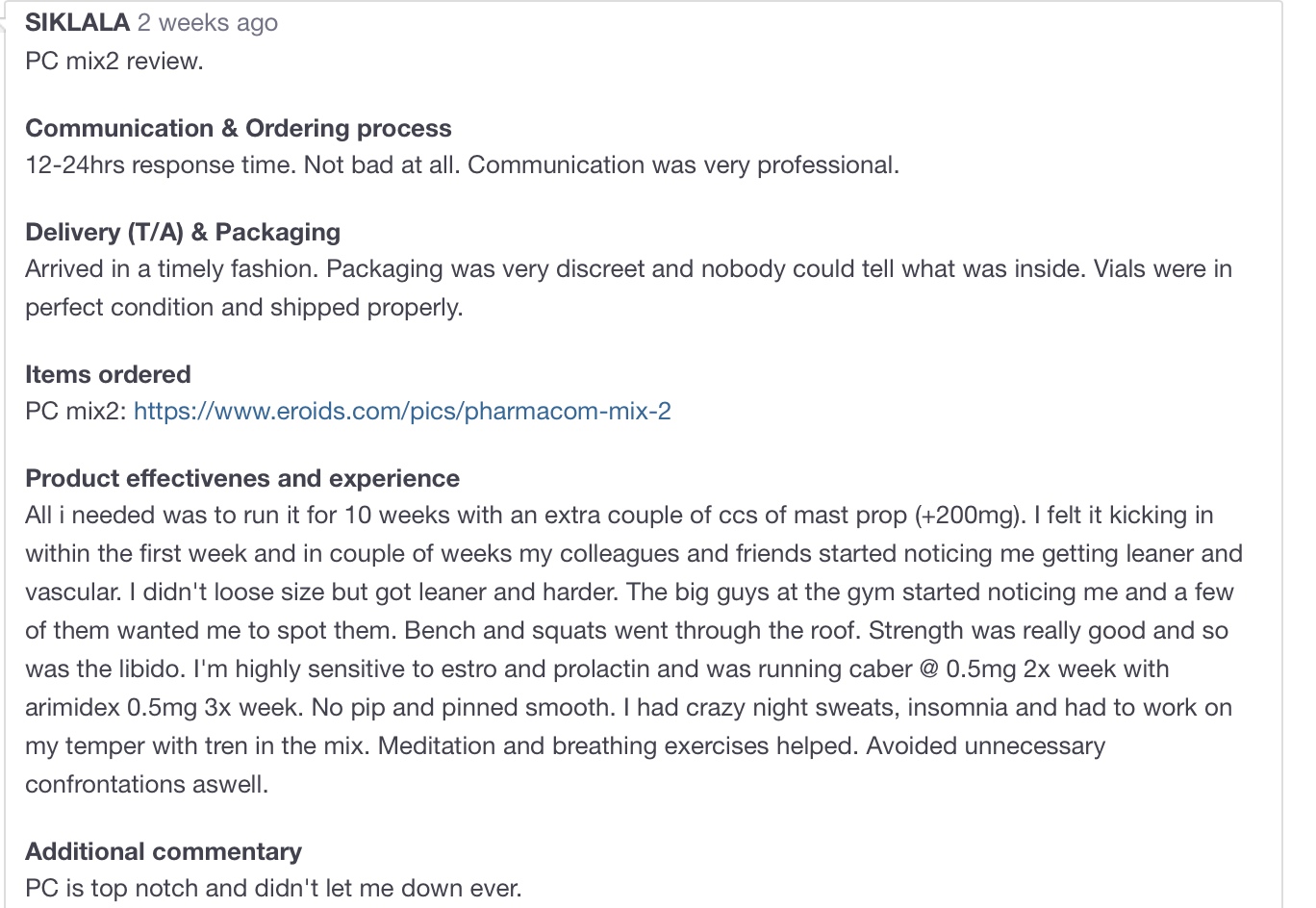
Task: Click the "PC mix2 review." line
Action: [114, 61]
